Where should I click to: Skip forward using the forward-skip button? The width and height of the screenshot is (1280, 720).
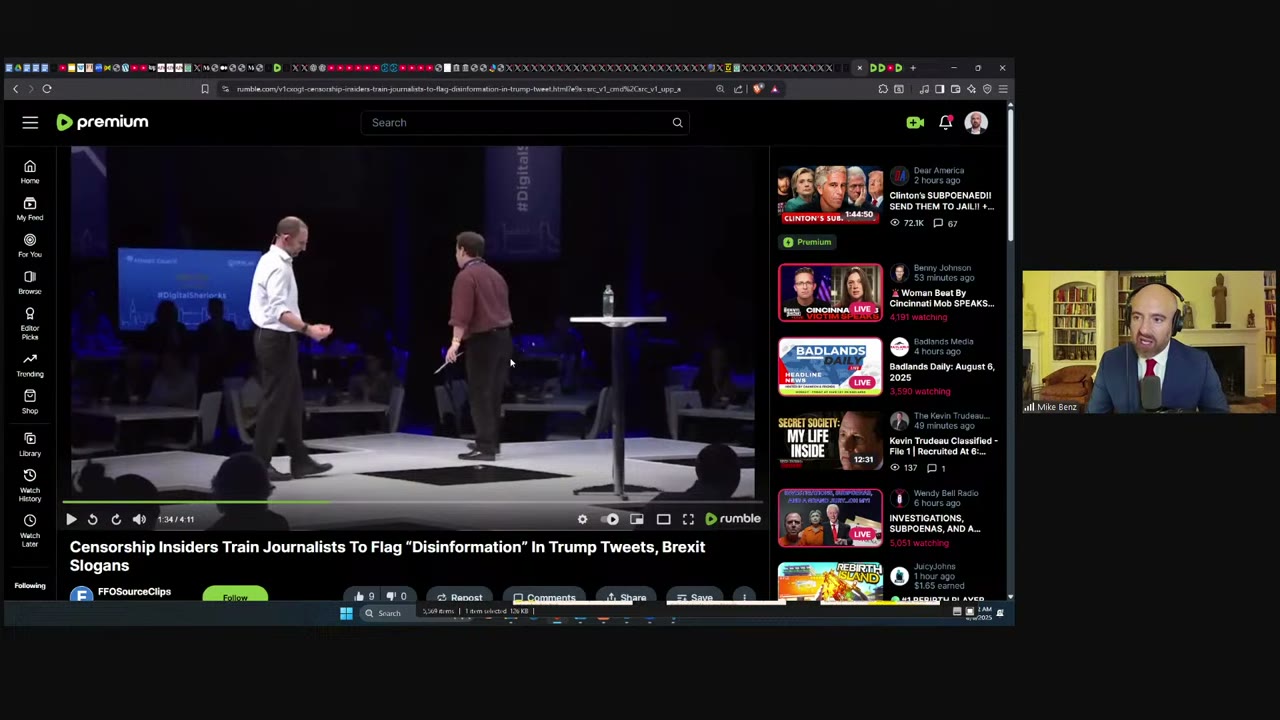click(116, 519)
